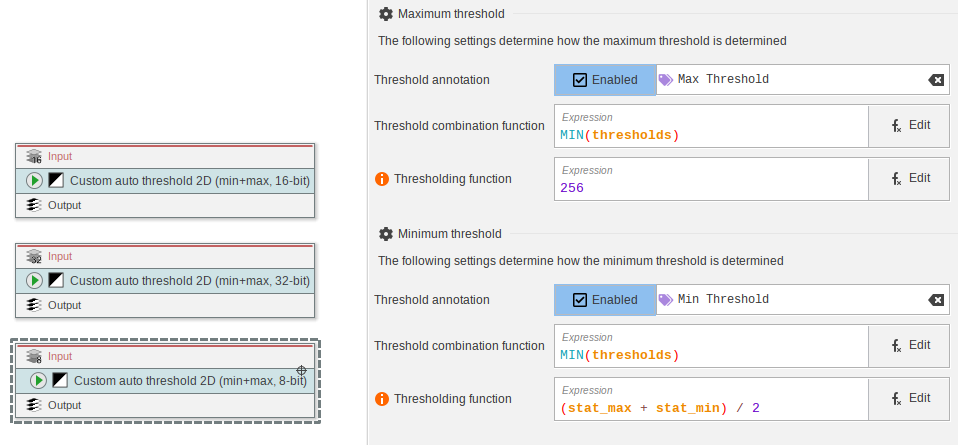Clear the Min Threshold annotation name
This screenshot has width=958, height=445.
click(935, 300)
